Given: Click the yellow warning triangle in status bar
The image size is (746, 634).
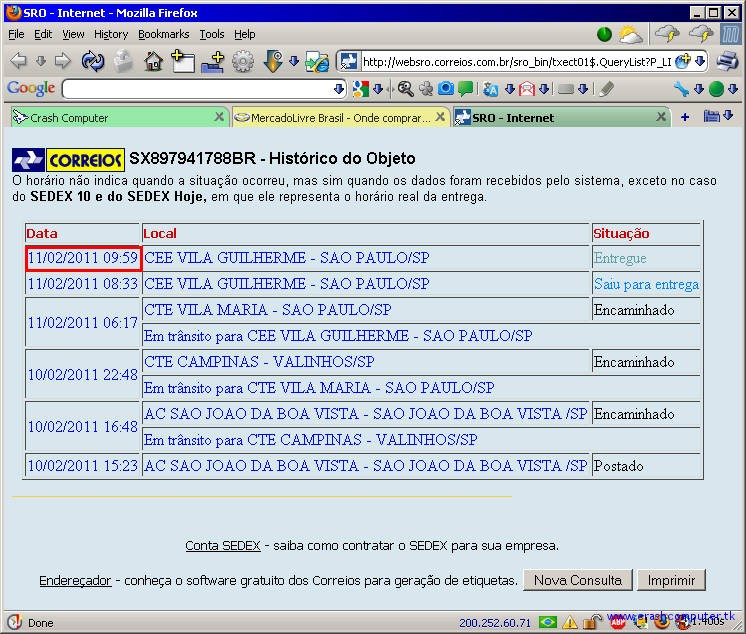Looking at the screenshot, I should point(569,622).
